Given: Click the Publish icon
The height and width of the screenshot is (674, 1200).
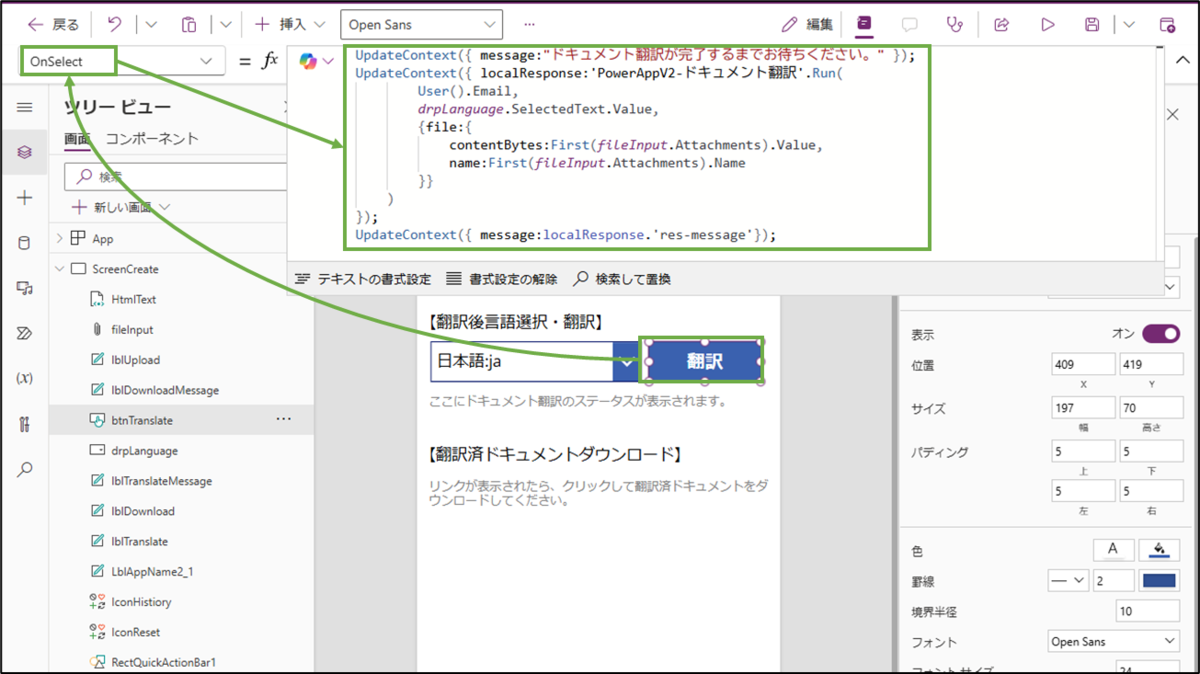Looking at the screenshot, I should [1167, 24].
